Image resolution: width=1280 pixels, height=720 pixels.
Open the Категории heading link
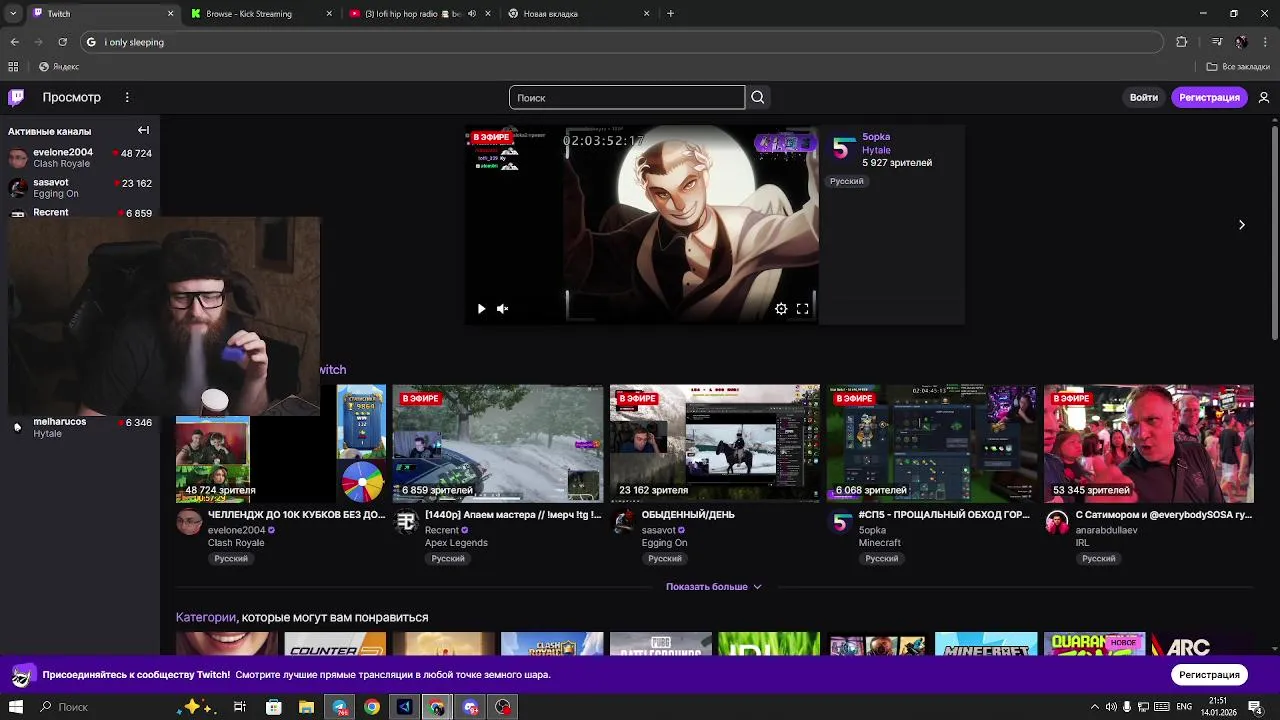tap(206, 617)
